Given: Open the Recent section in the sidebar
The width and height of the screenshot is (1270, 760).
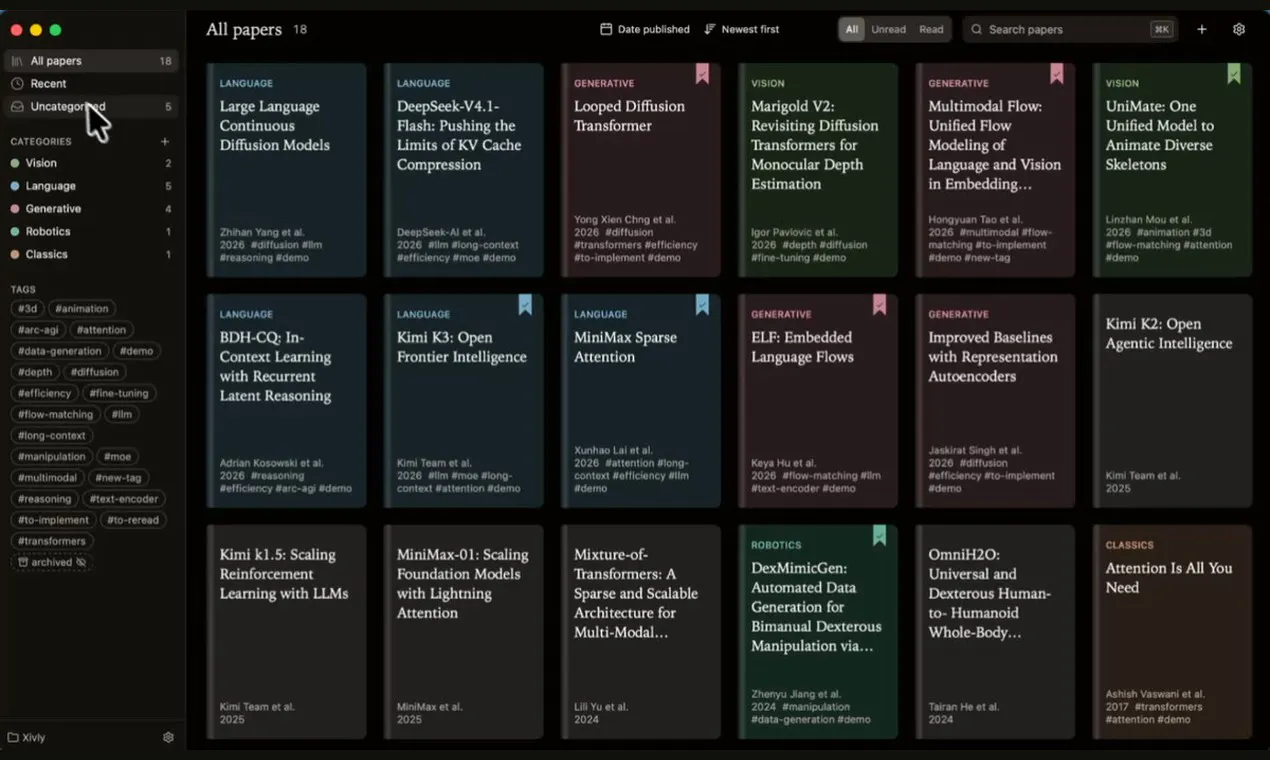Looking at the screenshot, I should 91,84.
